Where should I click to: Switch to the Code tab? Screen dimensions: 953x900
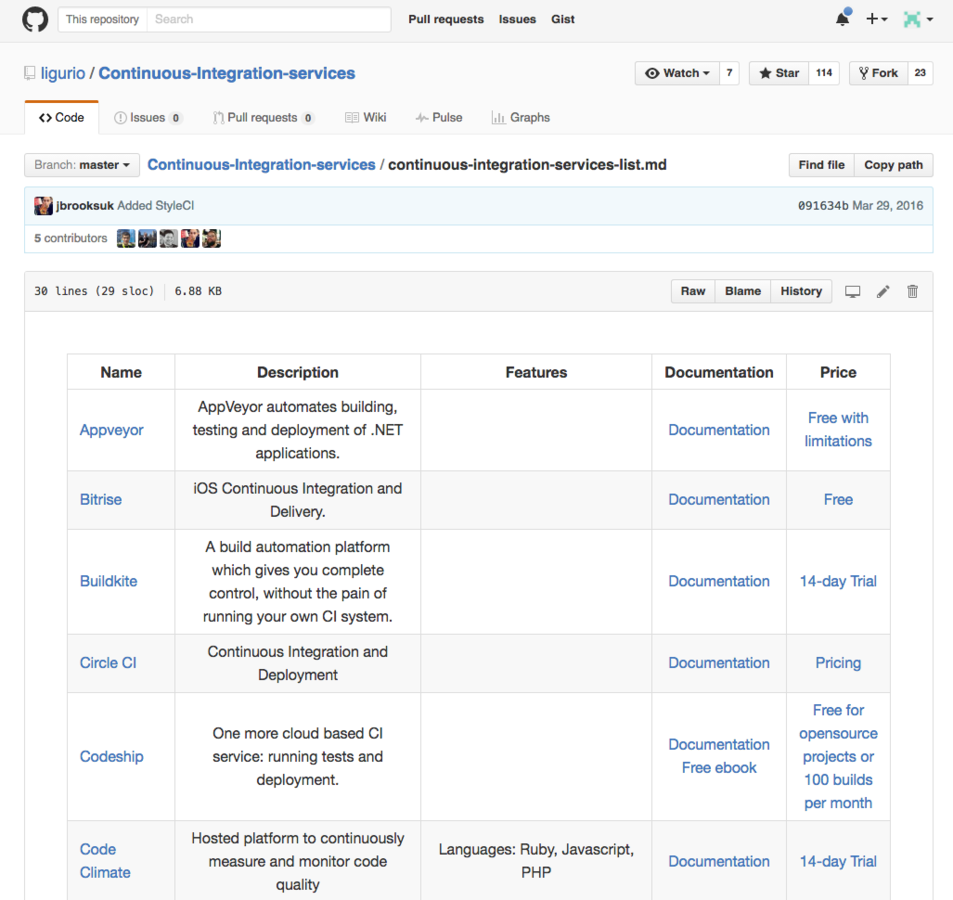[61, 117]
